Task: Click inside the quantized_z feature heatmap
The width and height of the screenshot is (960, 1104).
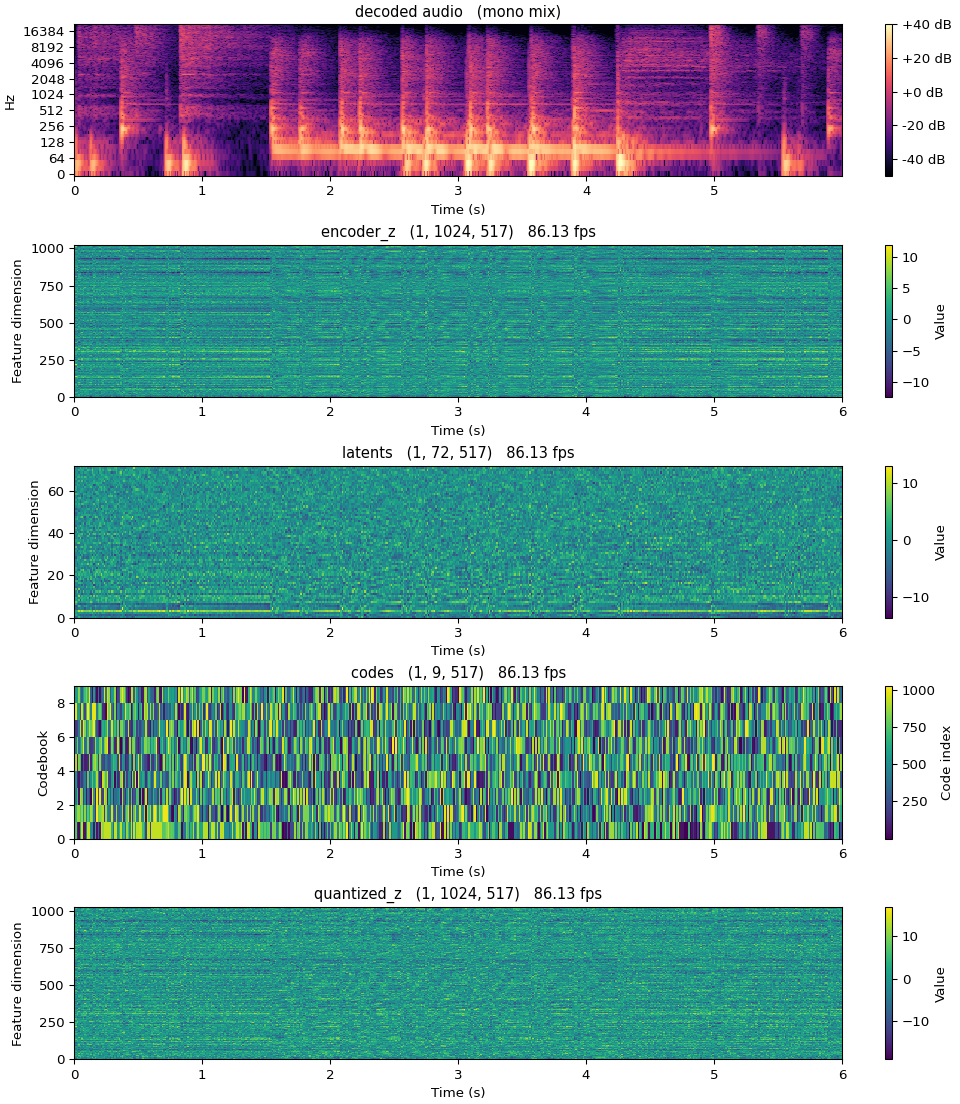Action: tap(459, 984)
